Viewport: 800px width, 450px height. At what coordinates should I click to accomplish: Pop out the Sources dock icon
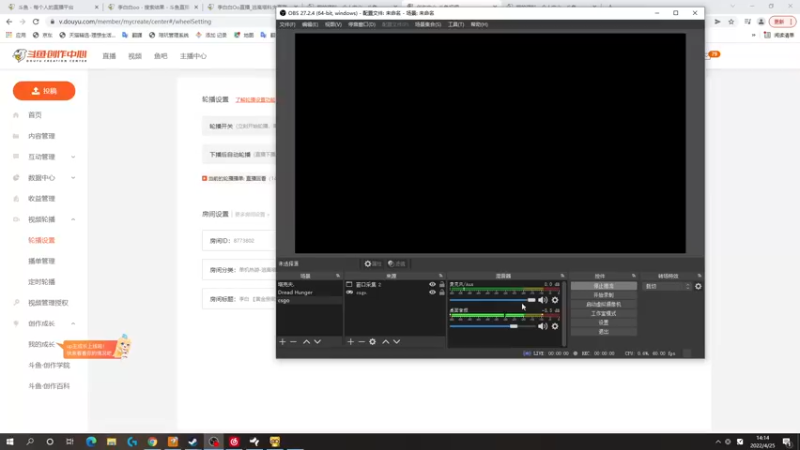coord(441,276)
